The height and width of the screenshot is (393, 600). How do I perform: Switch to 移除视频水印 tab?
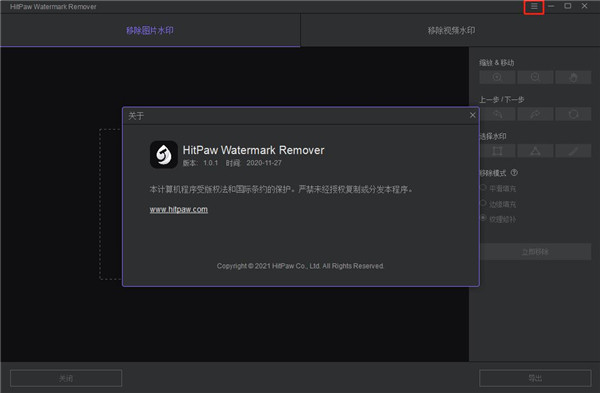tap(451, 31)
